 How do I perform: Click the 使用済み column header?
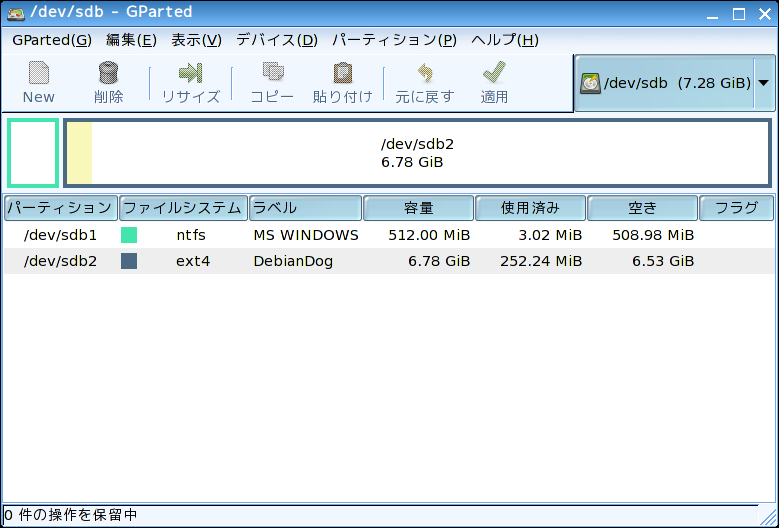(530, 208)
